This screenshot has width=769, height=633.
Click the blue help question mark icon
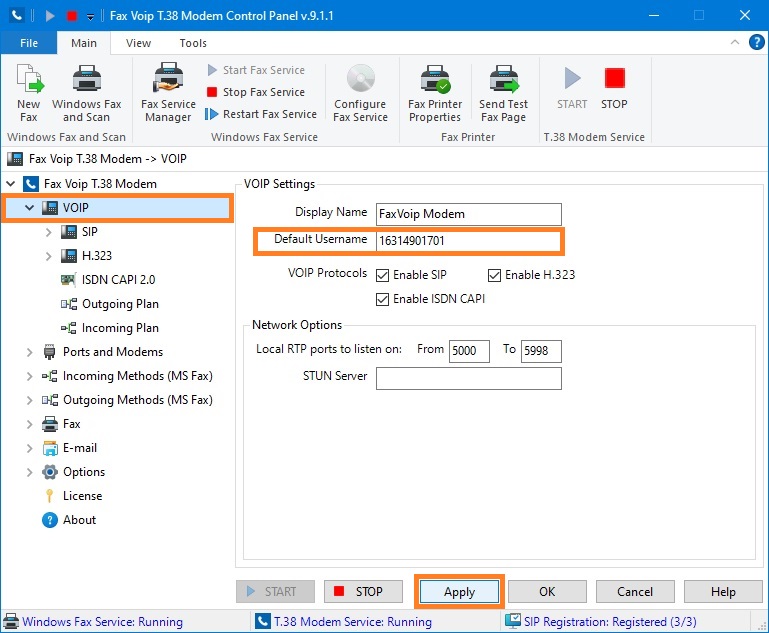(756, 43)
